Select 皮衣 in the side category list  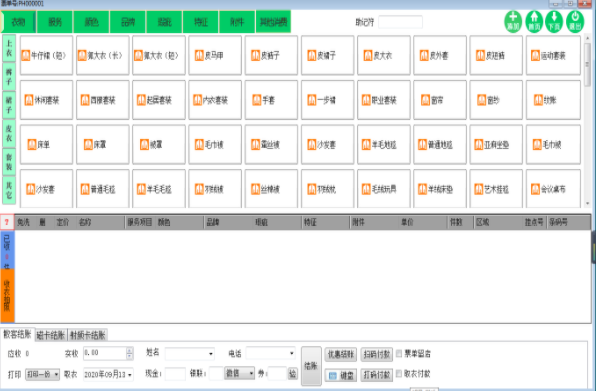coord(9,134)
